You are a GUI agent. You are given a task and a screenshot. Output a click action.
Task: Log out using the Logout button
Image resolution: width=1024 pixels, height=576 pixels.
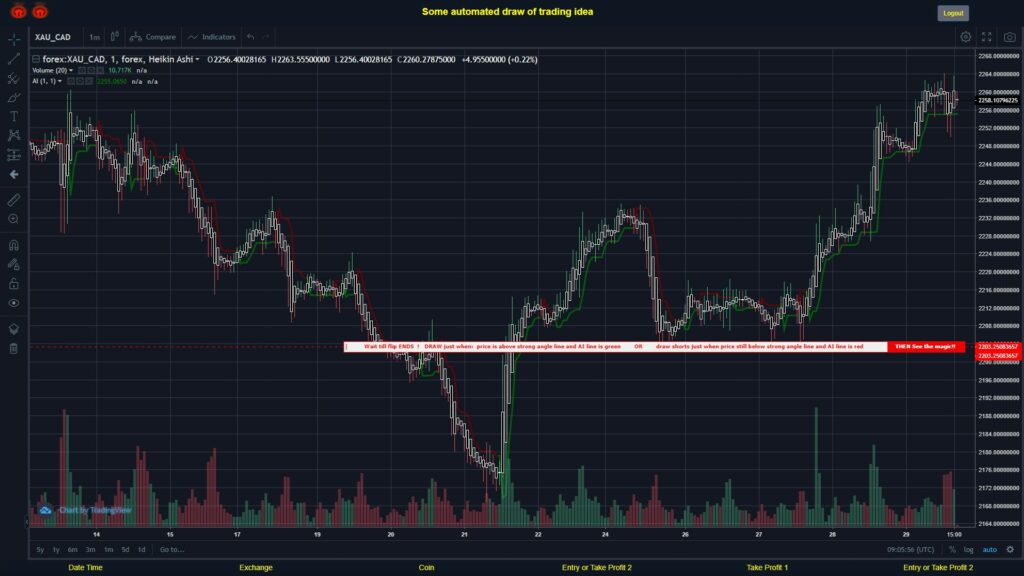953,13
